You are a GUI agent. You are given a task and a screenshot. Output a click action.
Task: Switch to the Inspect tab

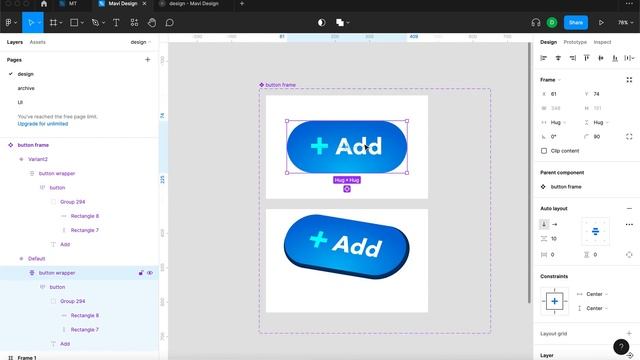click(x=602, y=42)
